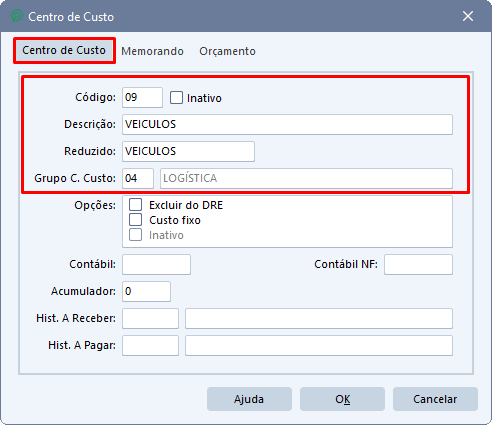Viewport: 492px width, 425px height.
Task: Open the Orçamento tab
Action: [227, 51]
